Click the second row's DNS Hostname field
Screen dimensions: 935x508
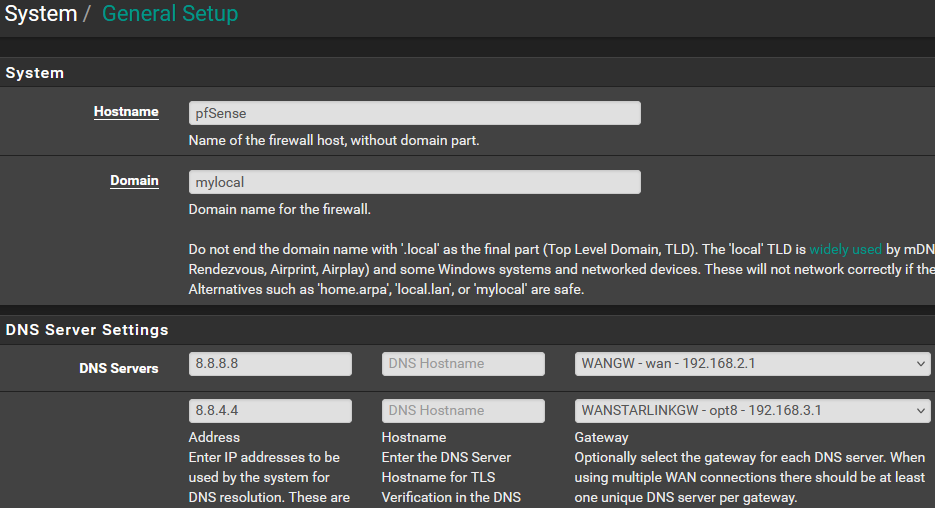463,411
